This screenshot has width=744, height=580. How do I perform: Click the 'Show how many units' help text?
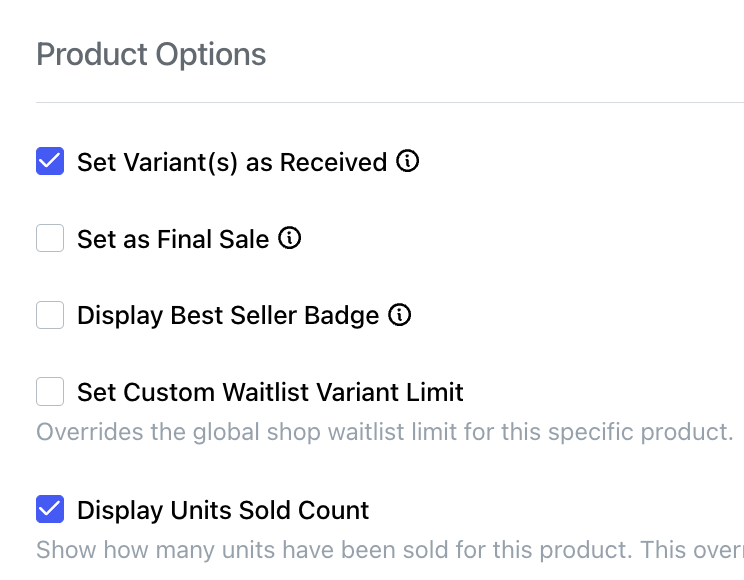coord(390,550)
